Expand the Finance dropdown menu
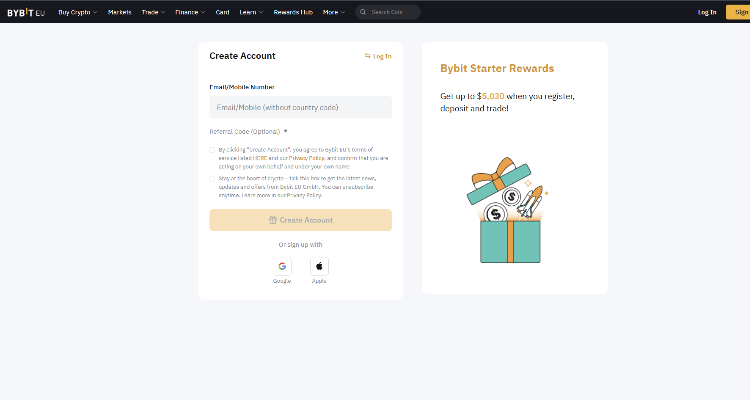Screen dimensions: 750x400 (x=190, y=12)
